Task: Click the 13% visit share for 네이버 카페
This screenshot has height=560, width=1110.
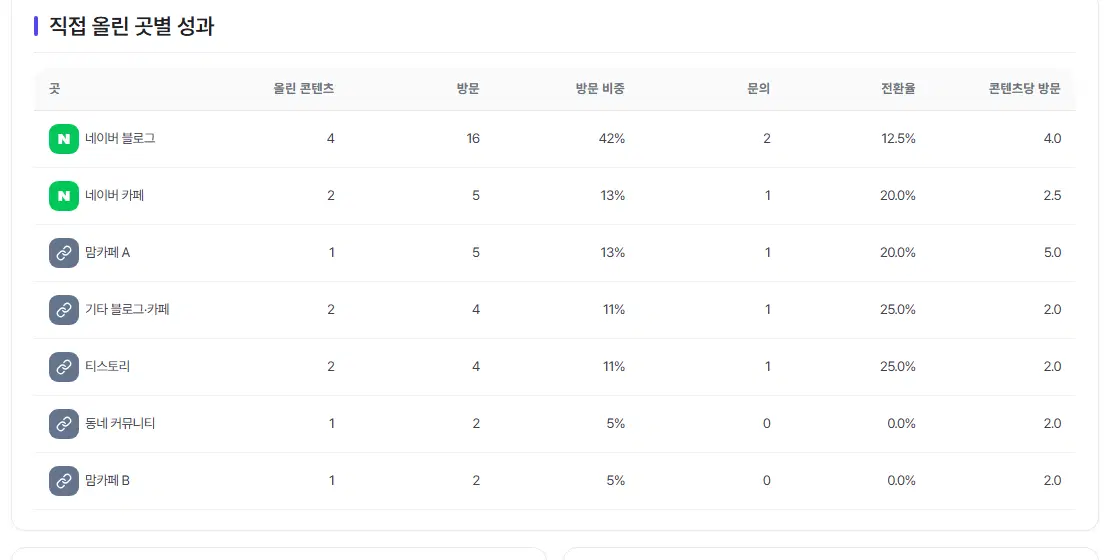Action: click(x=612, y=195)
